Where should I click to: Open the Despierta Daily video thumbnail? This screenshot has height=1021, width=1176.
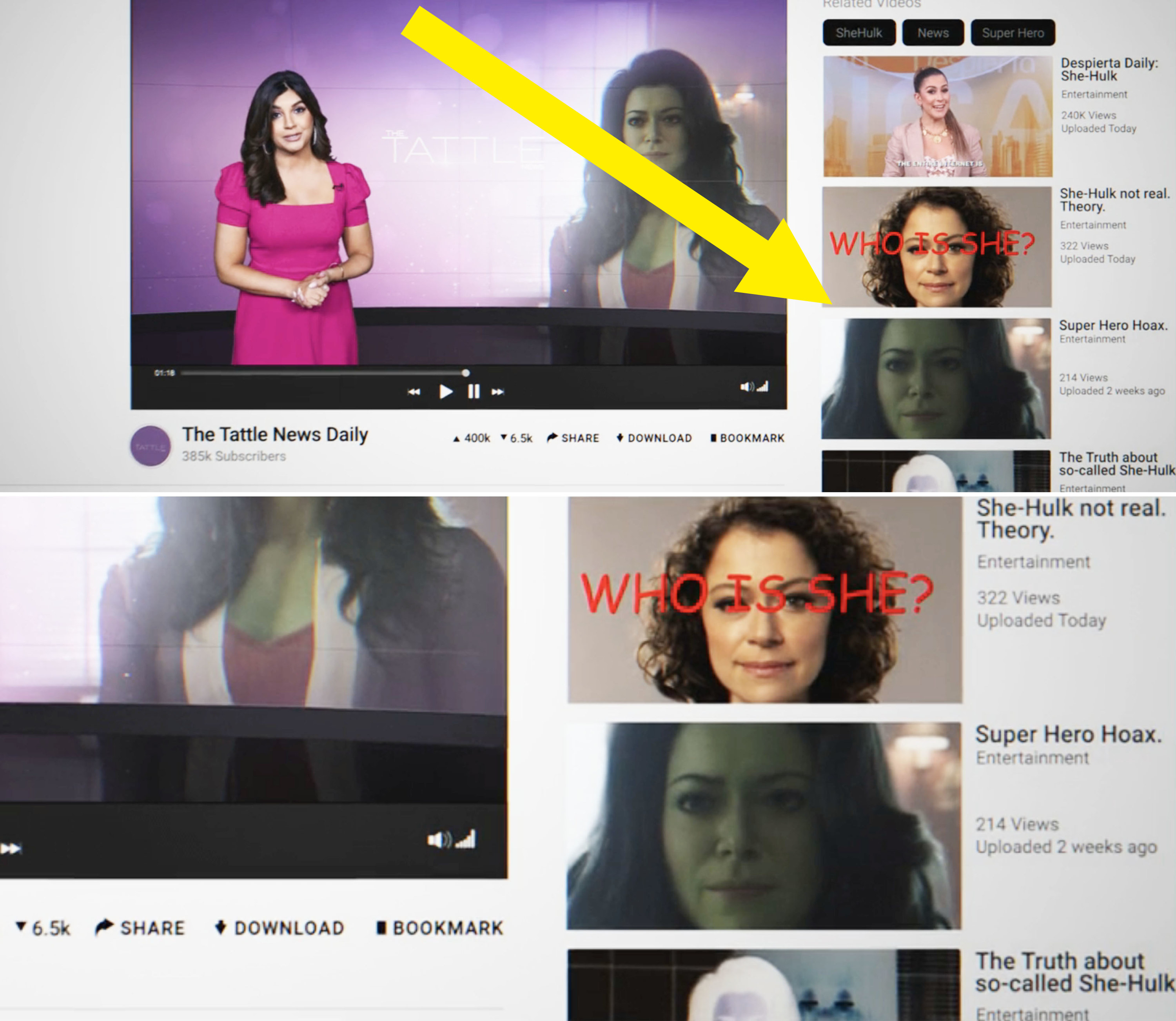click(937, 116)
